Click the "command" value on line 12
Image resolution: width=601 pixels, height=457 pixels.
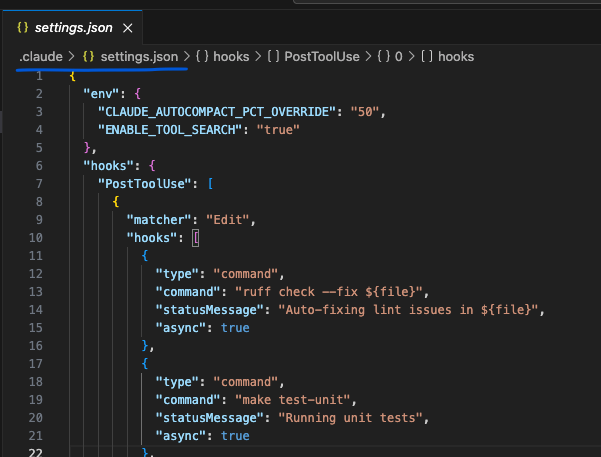(246, 274)
